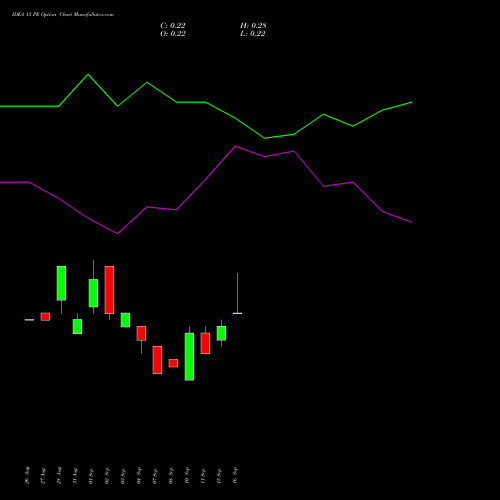Screen dimensions: 500x500
Task: Select the 03 Sep date label
Action: pos(123,475)
